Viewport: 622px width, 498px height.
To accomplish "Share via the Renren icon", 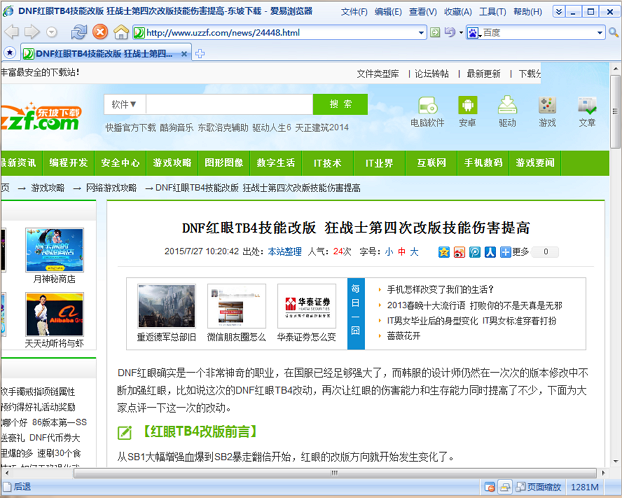I will tap(490, 252).
